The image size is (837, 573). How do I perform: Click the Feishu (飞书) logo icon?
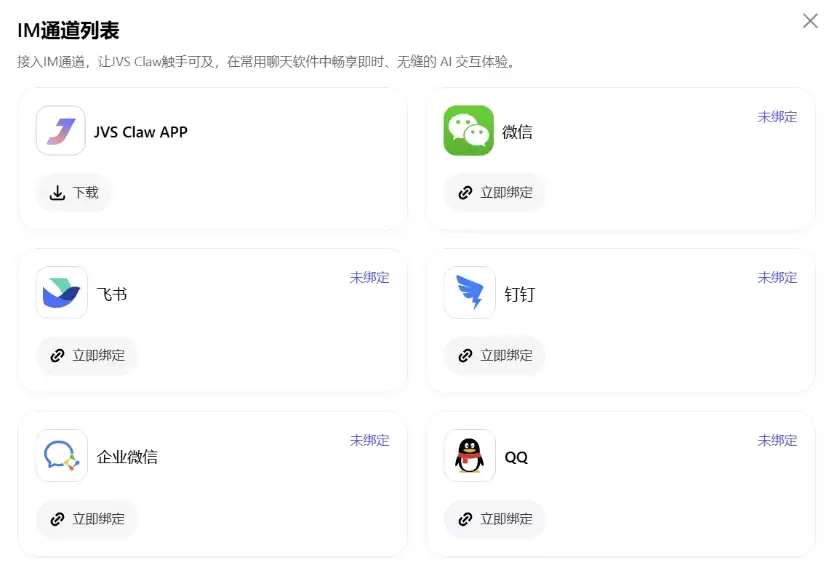click(x=61, y=293)
